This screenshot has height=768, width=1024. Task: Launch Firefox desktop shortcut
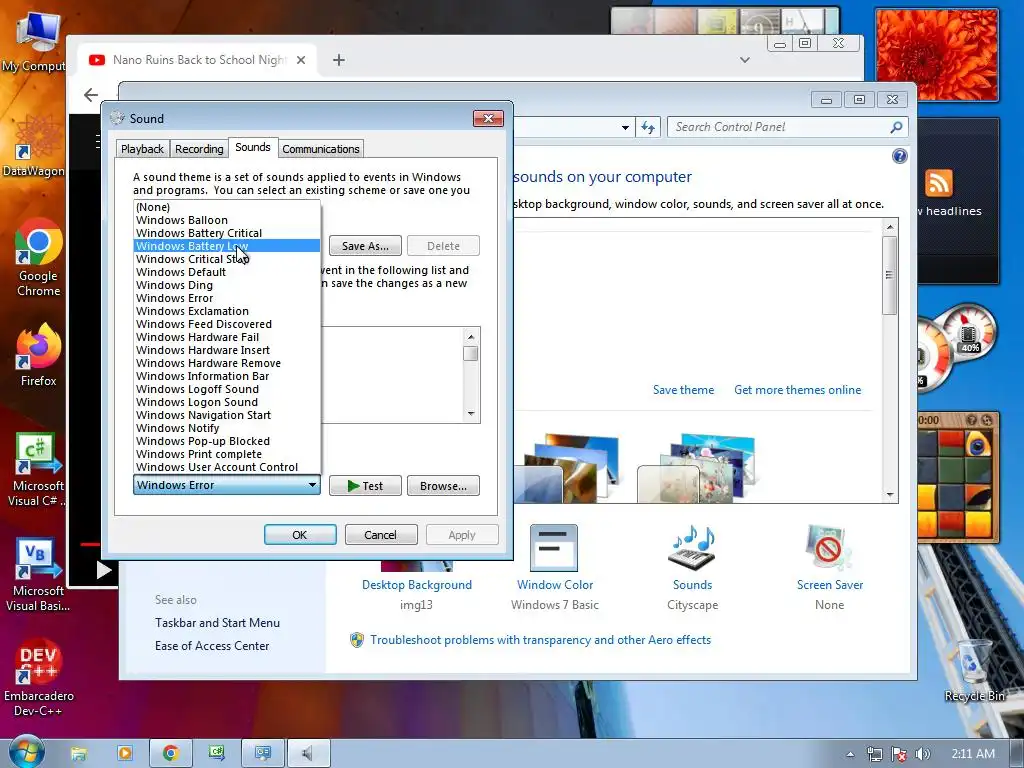[39, 356]
